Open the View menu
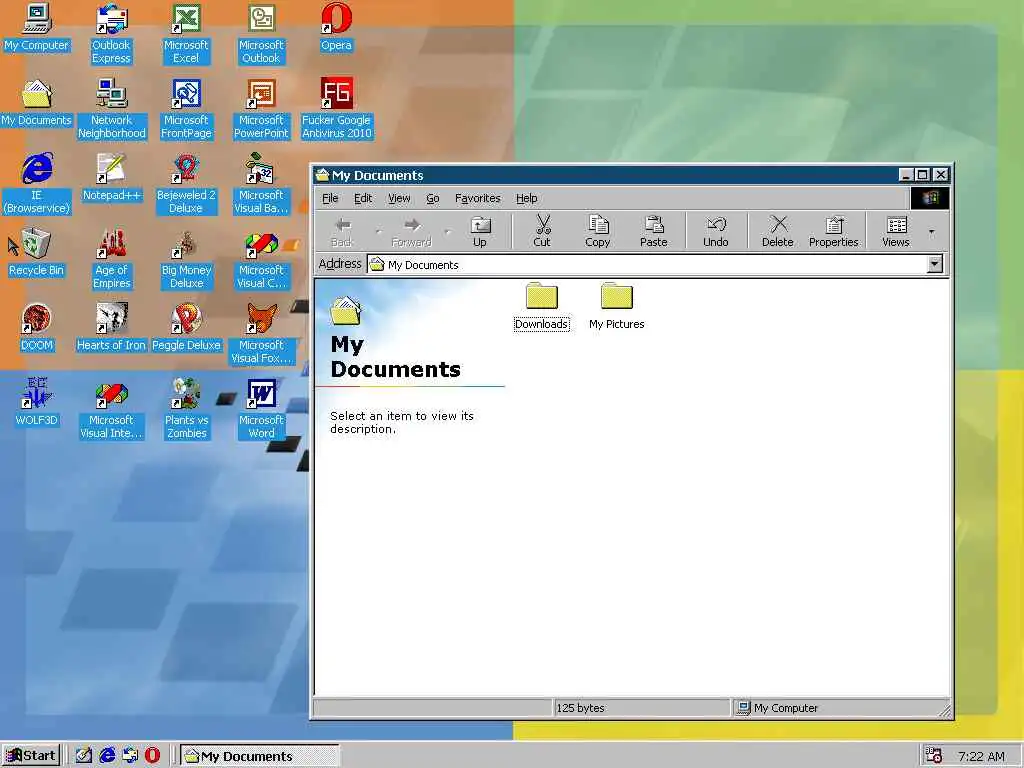This screenshot has height=768, width=1024. point(399,198)
